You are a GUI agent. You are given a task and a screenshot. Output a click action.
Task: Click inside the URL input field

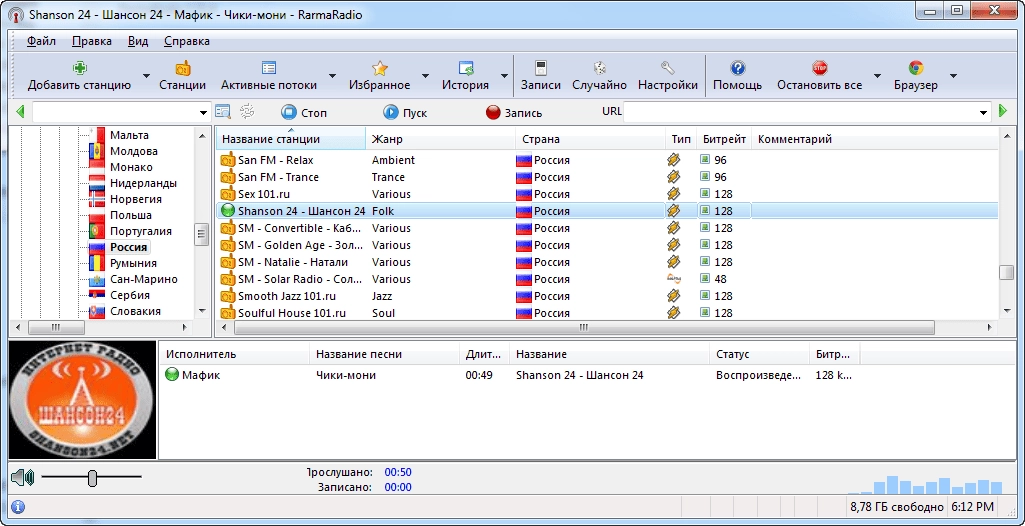pos(801,112)
